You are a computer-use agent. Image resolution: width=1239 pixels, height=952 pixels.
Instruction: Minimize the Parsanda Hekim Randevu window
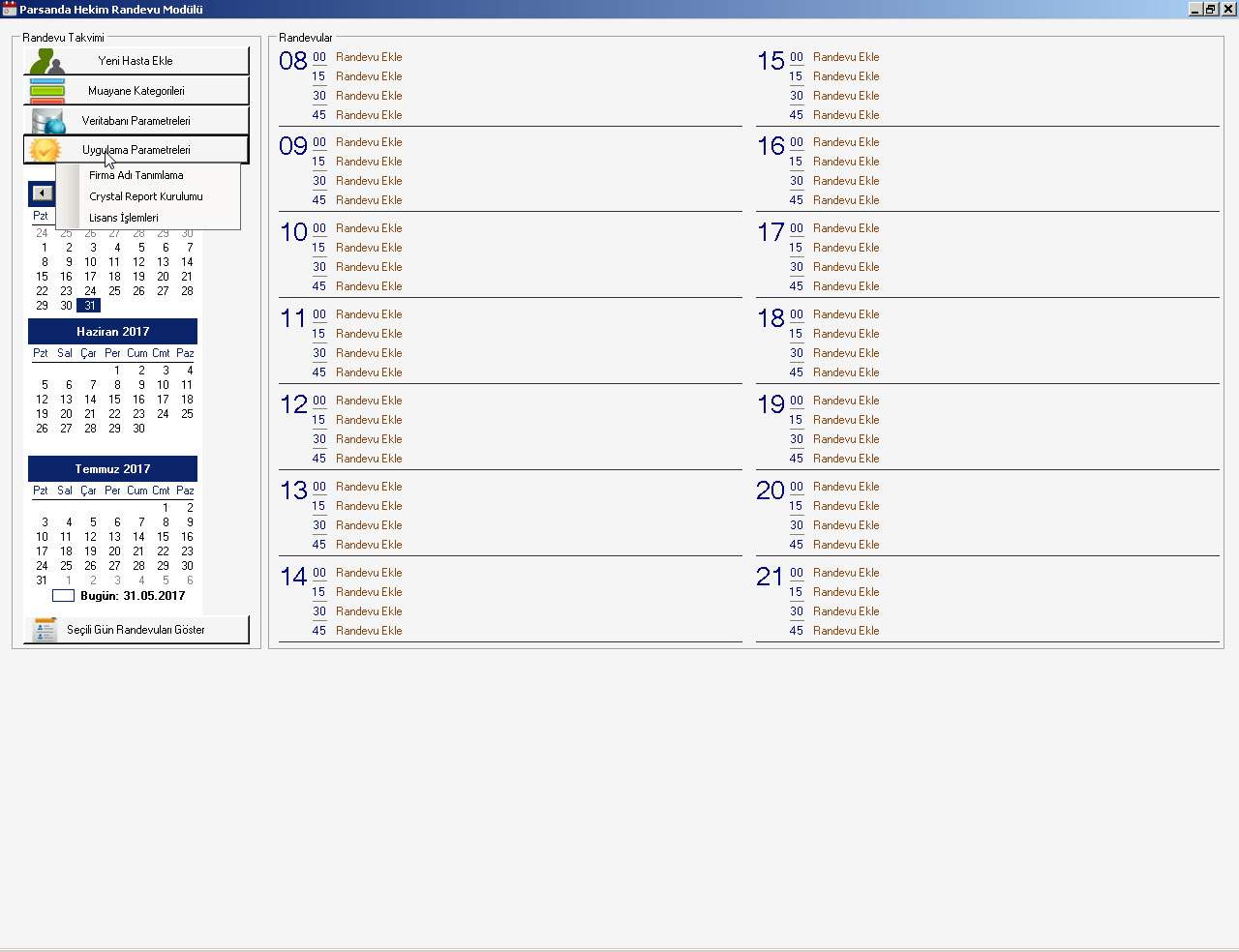tap(1195, 9)
